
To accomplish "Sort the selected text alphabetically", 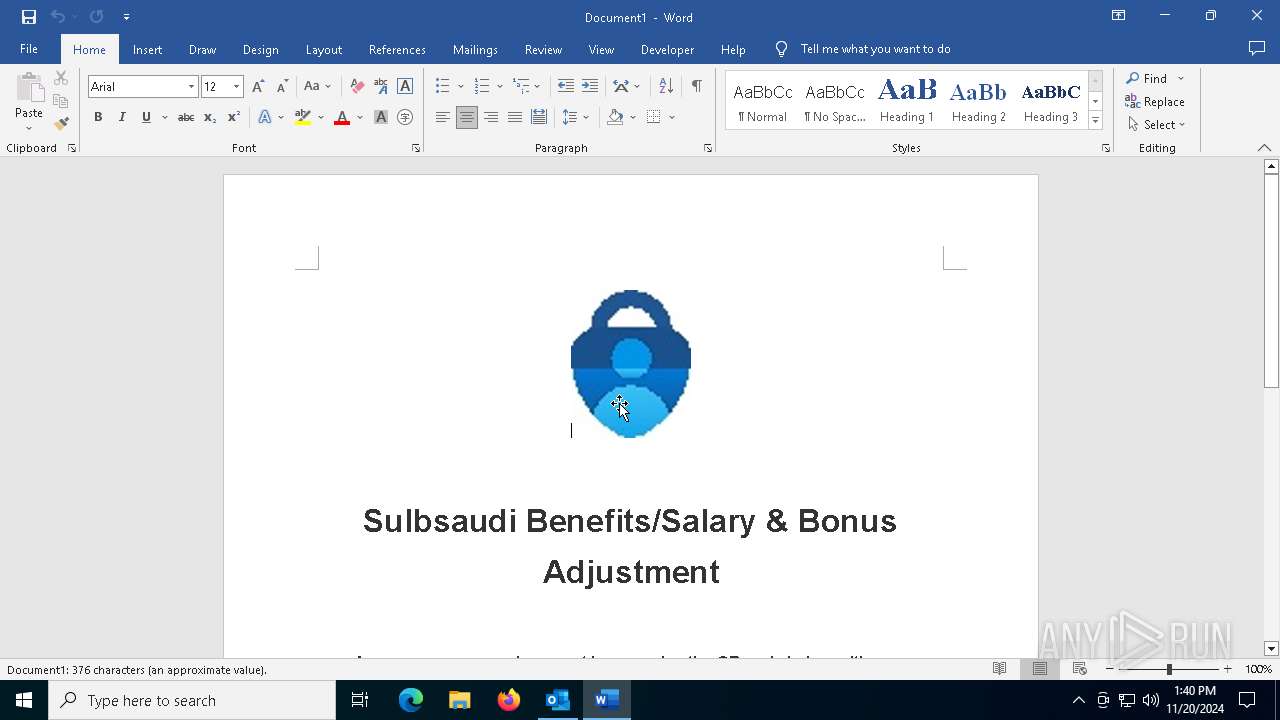I will coord(666,86).
